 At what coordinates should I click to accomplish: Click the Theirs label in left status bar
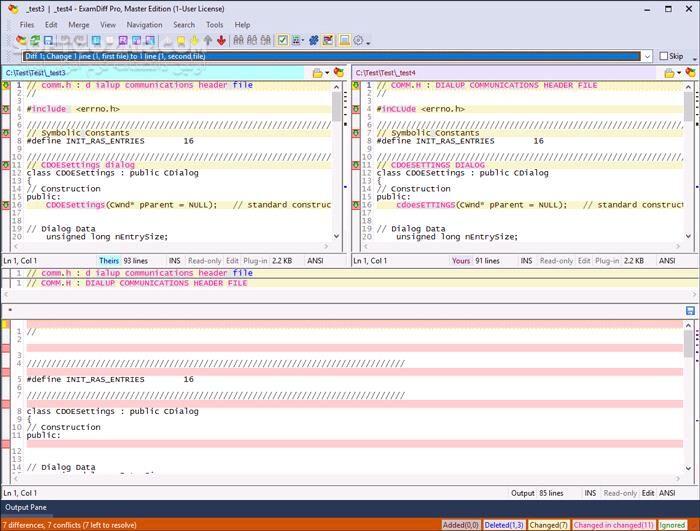tap(110, 260)
